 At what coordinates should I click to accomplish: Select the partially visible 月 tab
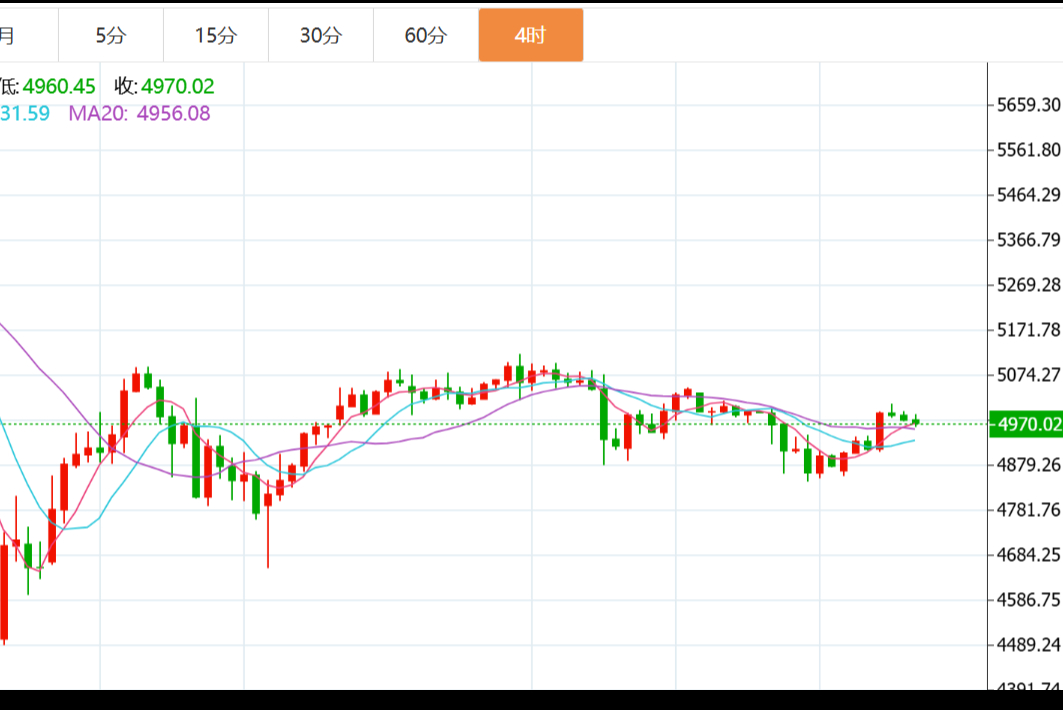(8, 36)
